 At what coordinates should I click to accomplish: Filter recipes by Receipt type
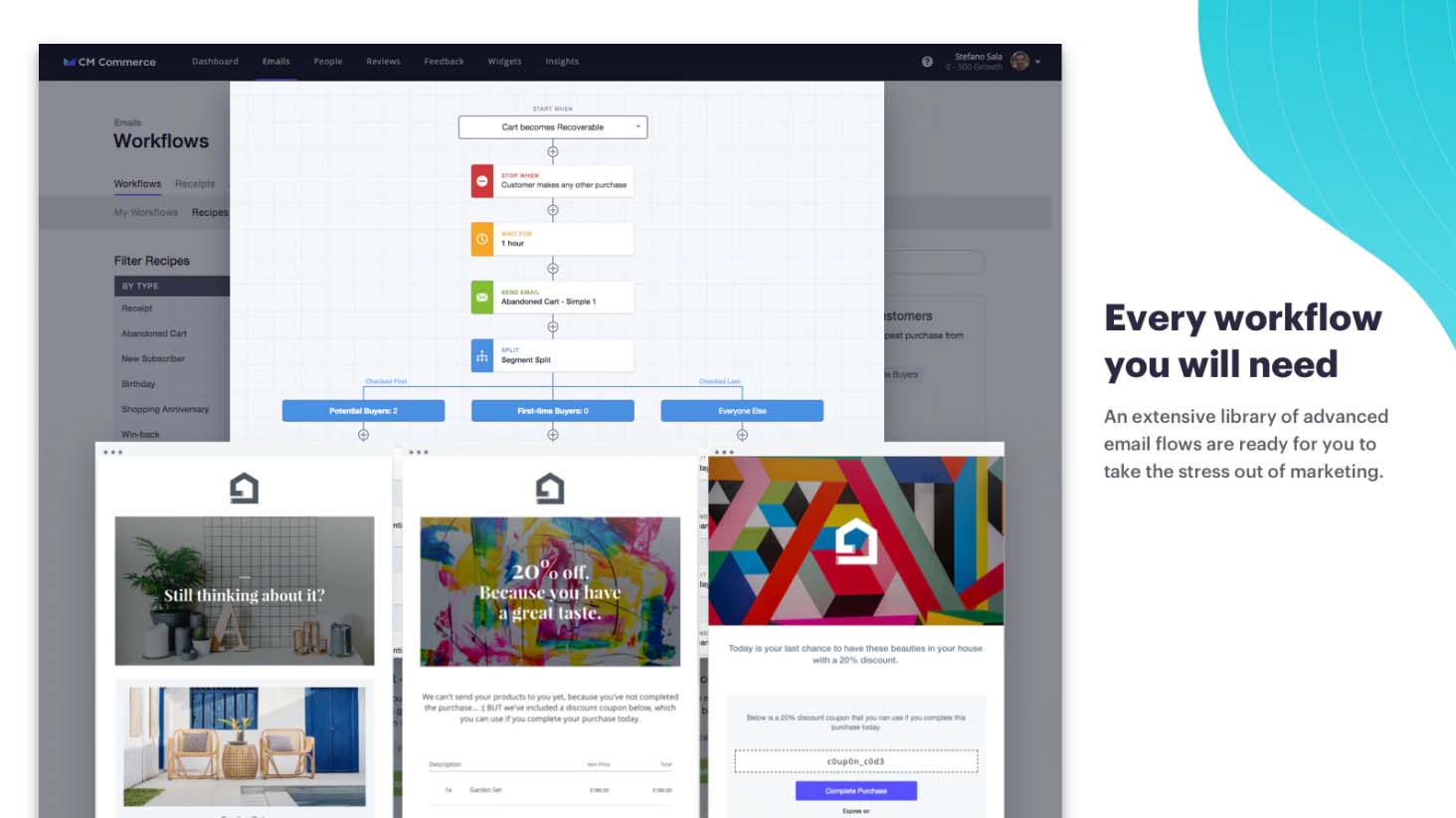pyautogui.click(x=137, y=308)
